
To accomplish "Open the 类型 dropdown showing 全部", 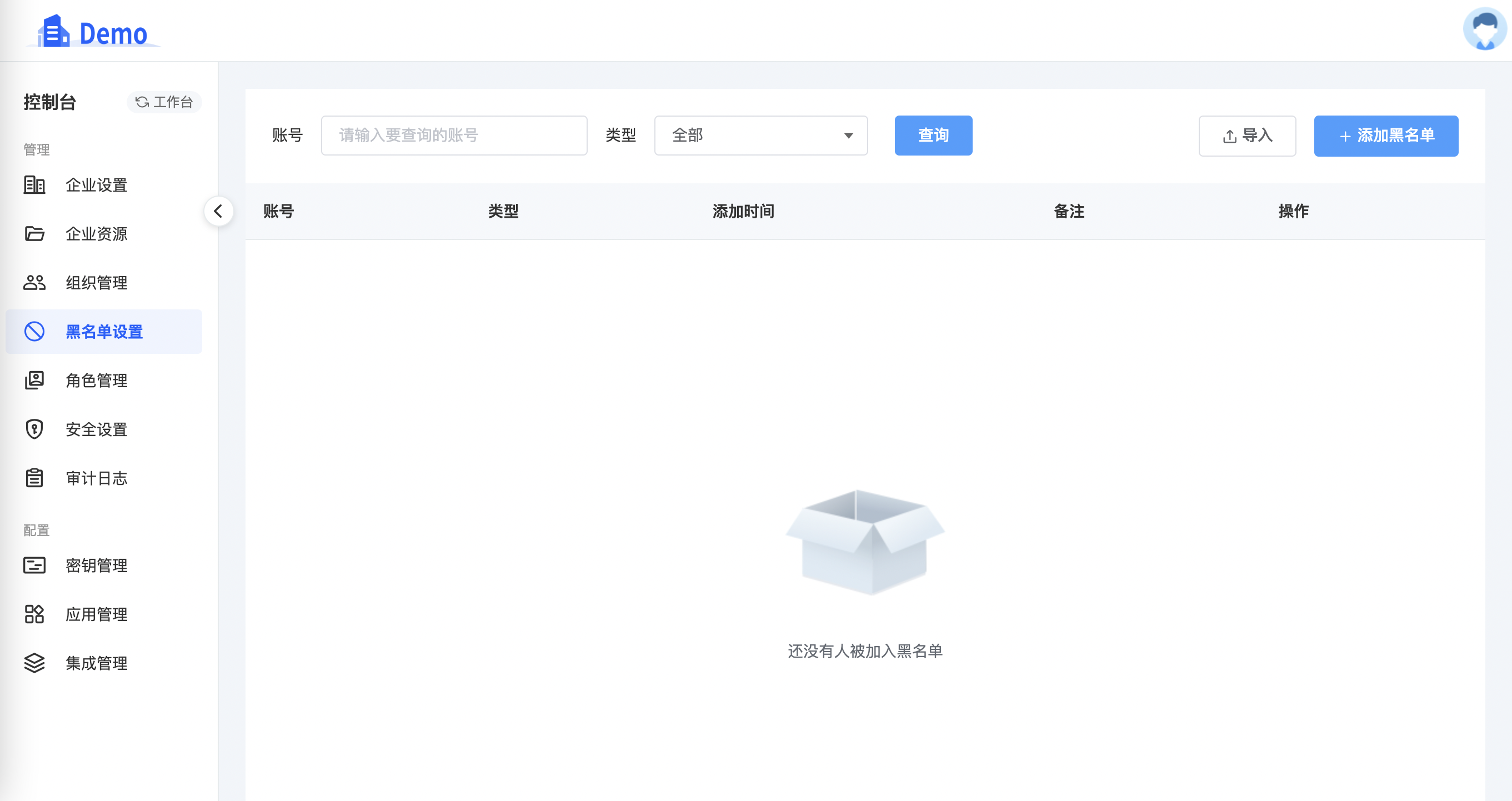I will (760, 136).
